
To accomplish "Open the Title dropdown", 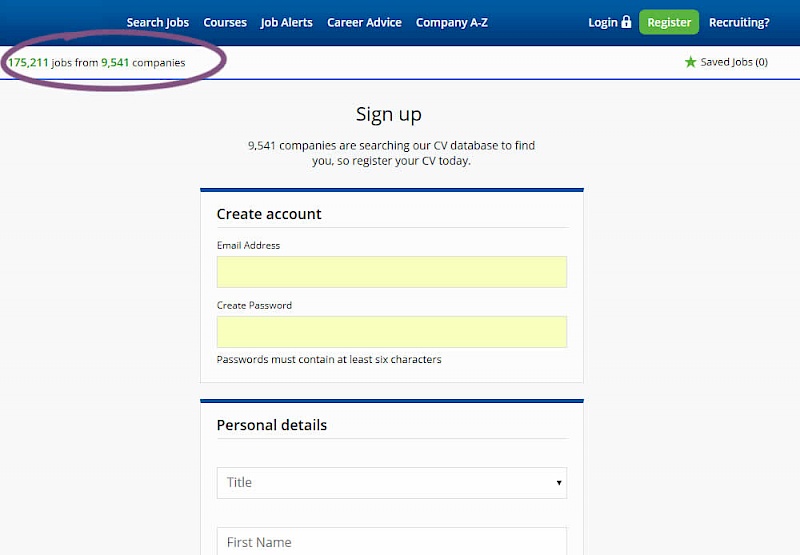I will (x=392, y=482).
